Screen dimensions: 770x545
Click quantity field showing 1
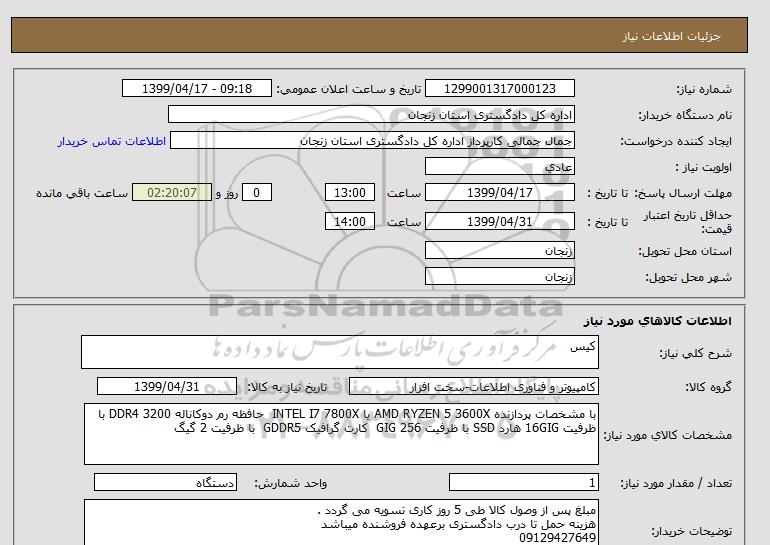tap(524, 483)
